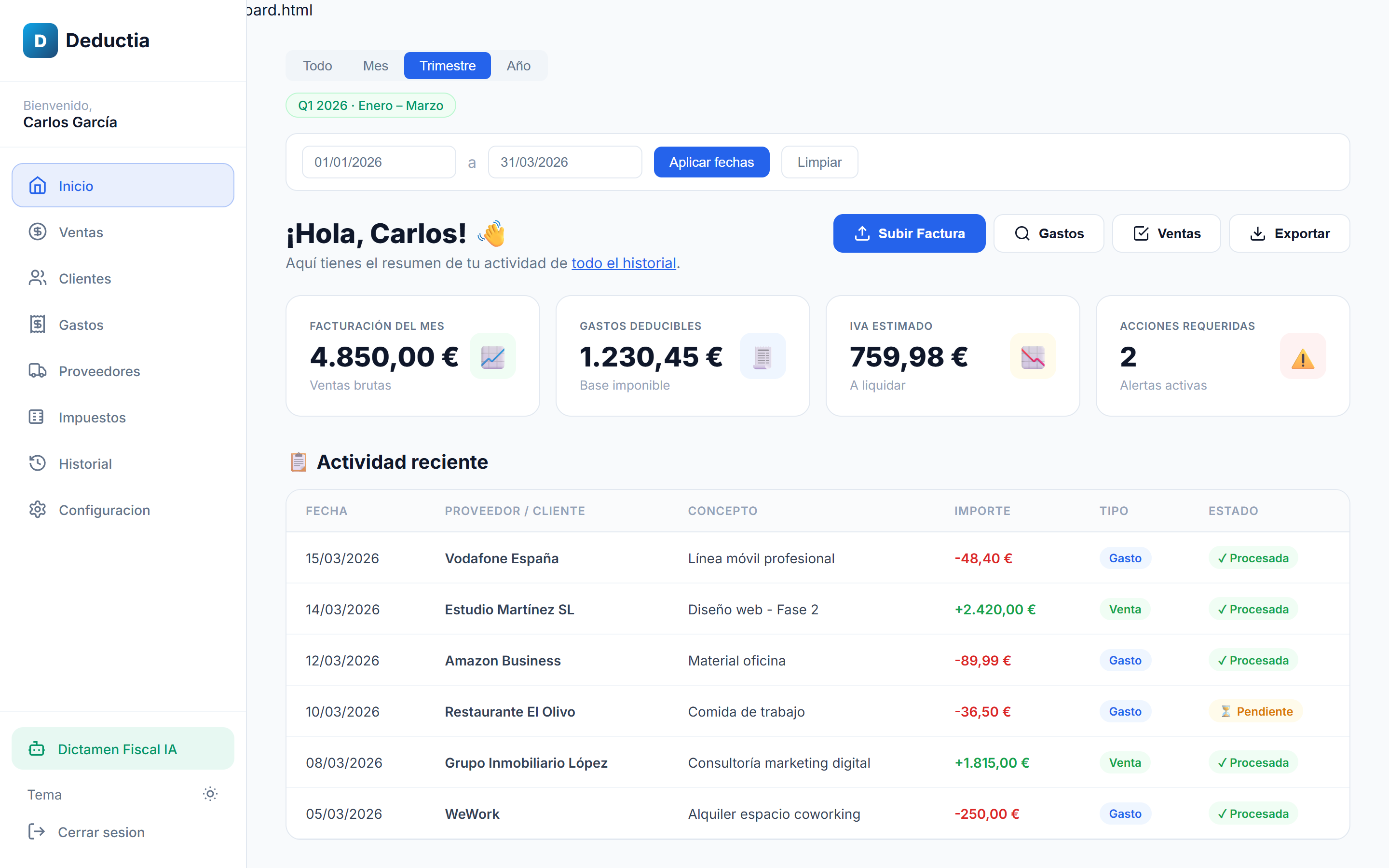Viewport: 1389px width, 868px height.
Task: Click the Subir Factura button
Action: (x=909, y=233)
